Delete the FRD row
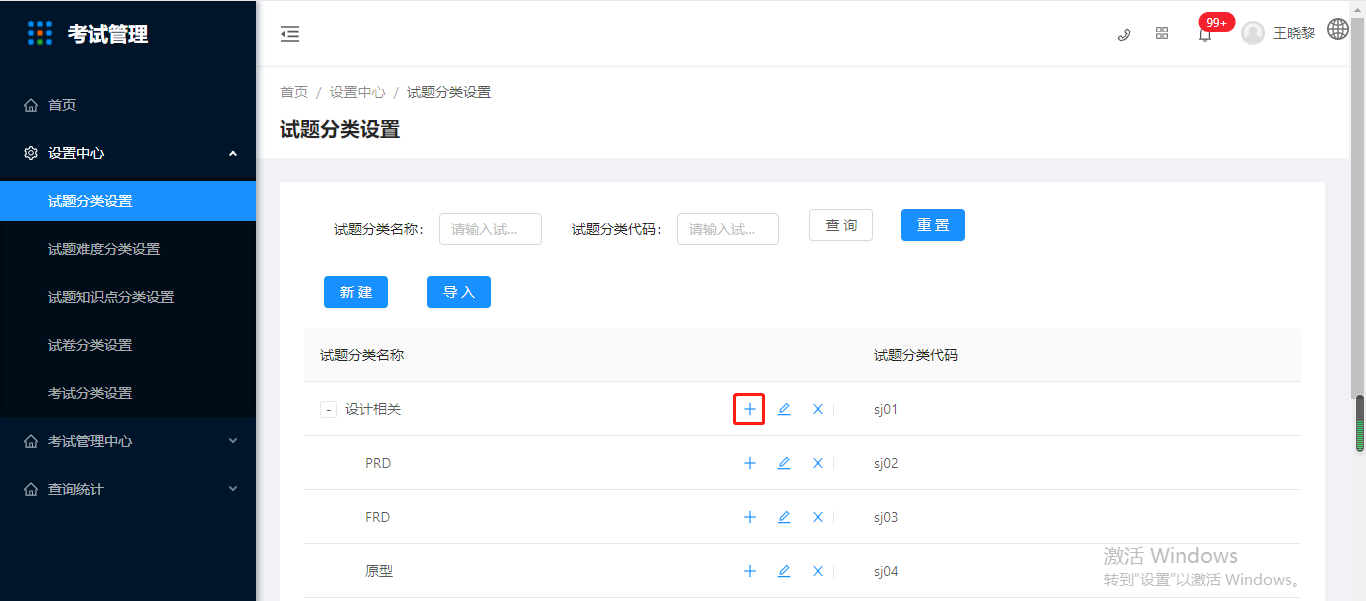 (x=818, y=517)
